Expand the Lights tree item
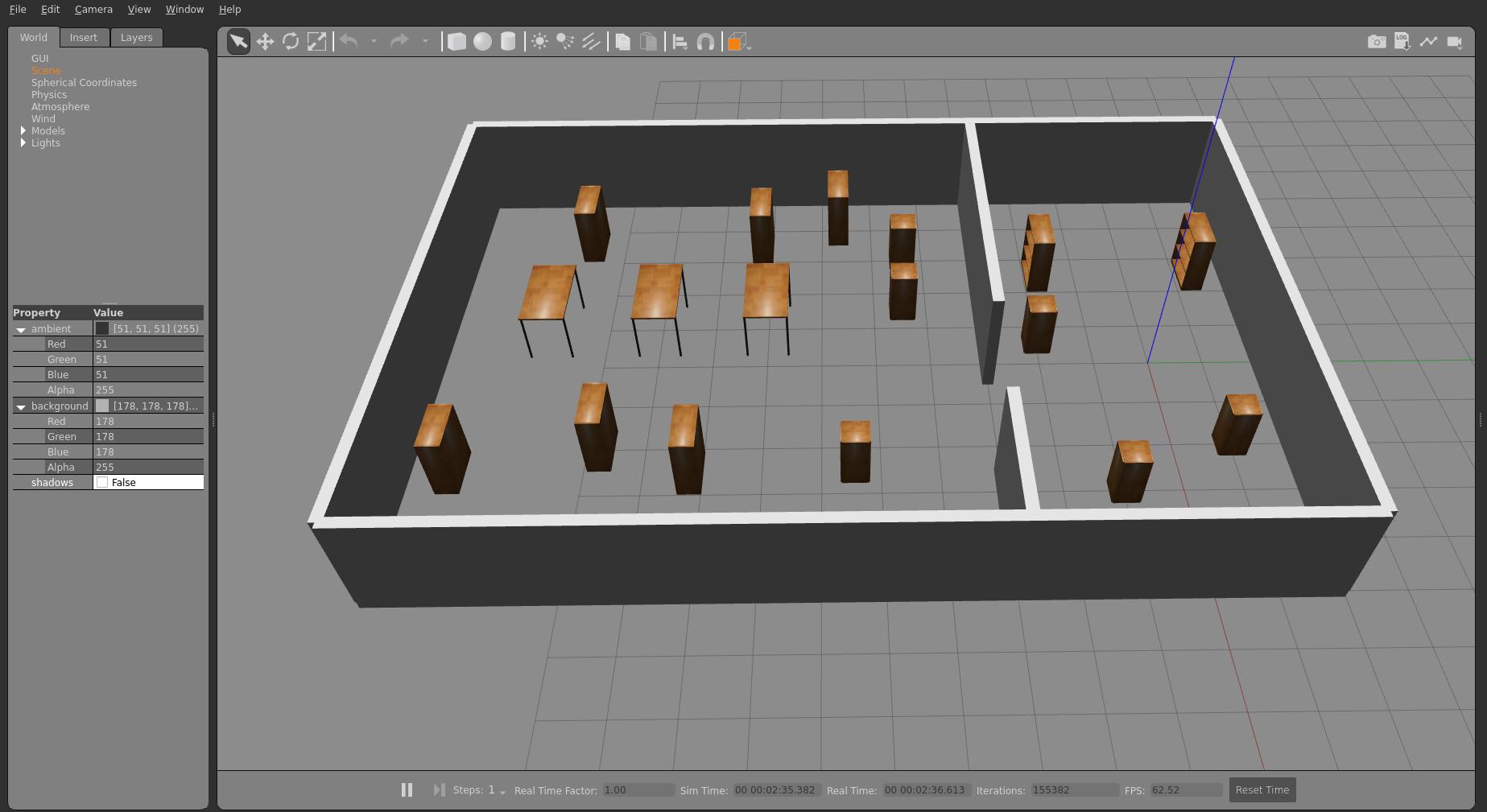 (23, 143)
